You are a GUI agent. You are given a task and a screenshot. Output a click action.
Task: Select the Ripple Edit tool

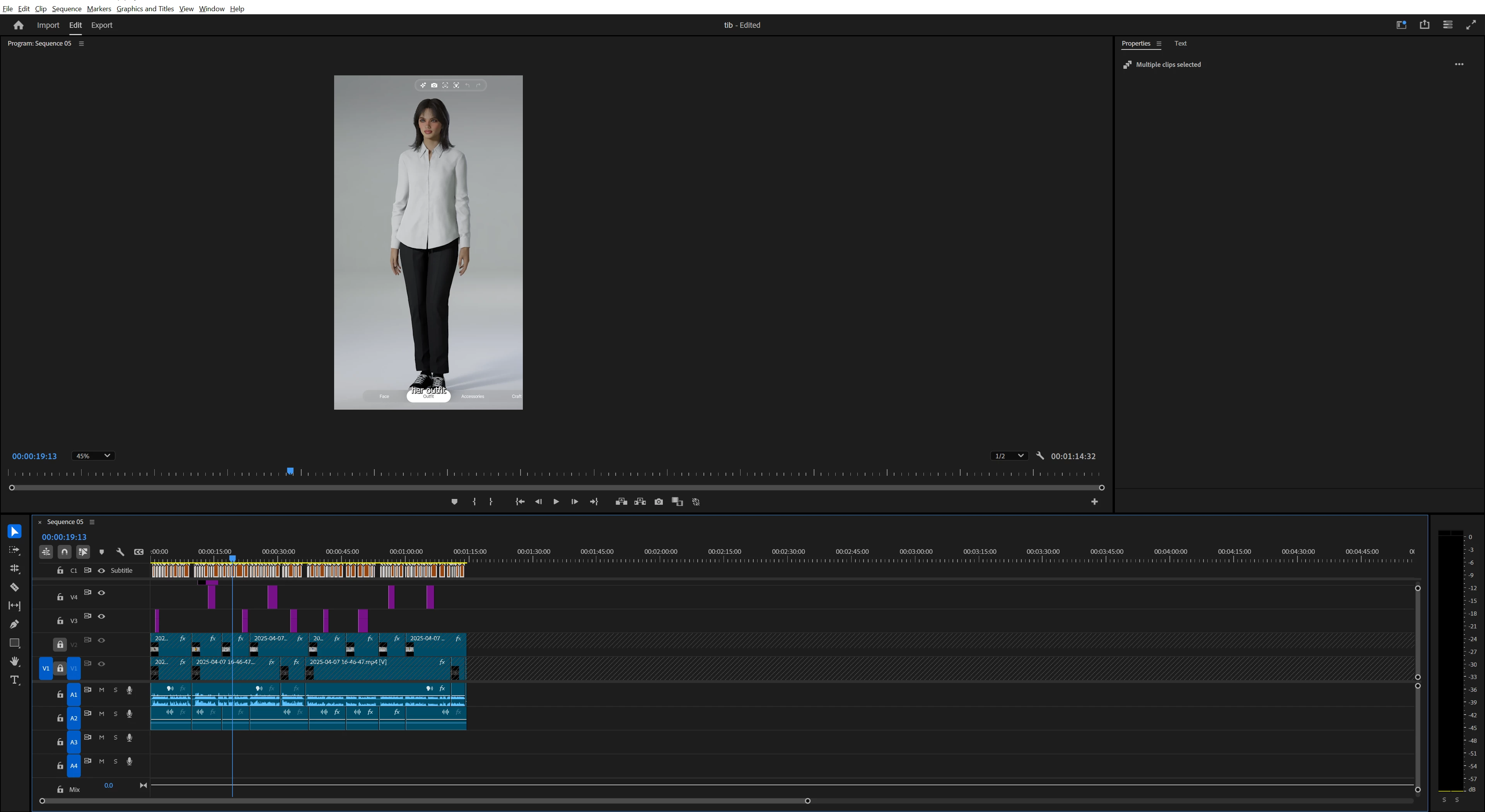[14, 569]
